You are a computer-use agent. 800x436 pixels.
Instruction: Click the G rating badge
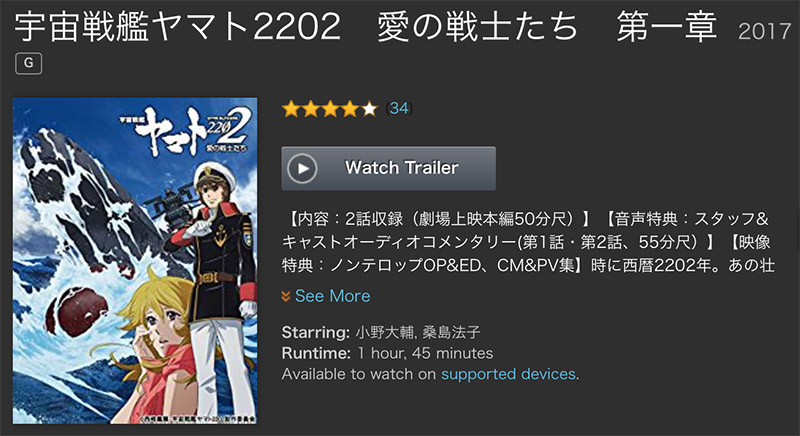click(x=29, y=63)
